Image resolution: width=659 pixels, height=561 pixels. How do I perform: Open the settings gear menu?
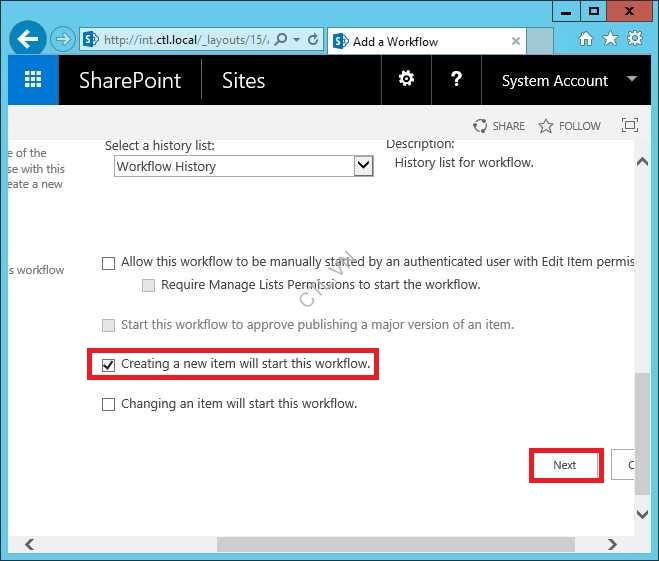[x=406, y=80]
